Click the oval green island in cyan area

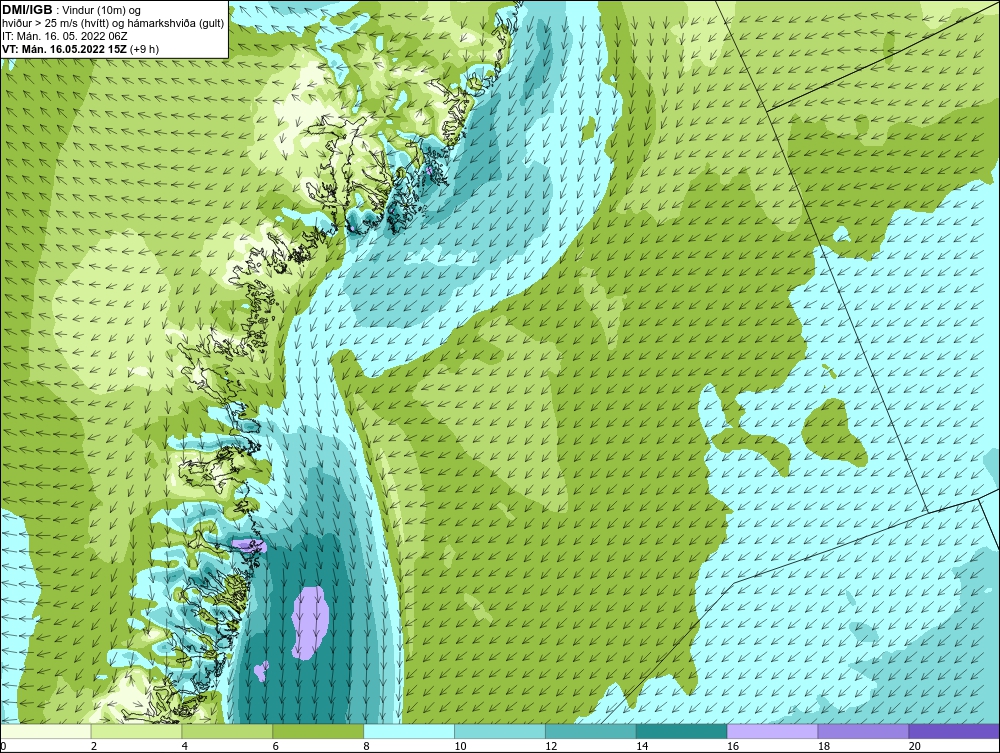pos(834,430)
